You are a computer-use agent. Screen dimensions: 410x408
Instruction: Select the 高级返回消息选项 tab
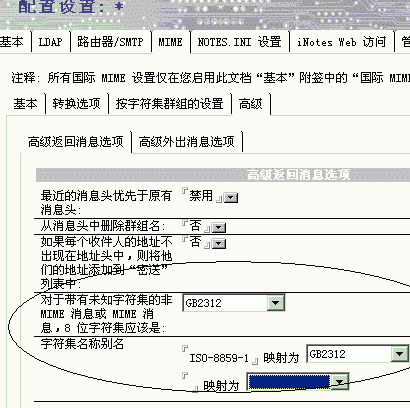point(76,142)
